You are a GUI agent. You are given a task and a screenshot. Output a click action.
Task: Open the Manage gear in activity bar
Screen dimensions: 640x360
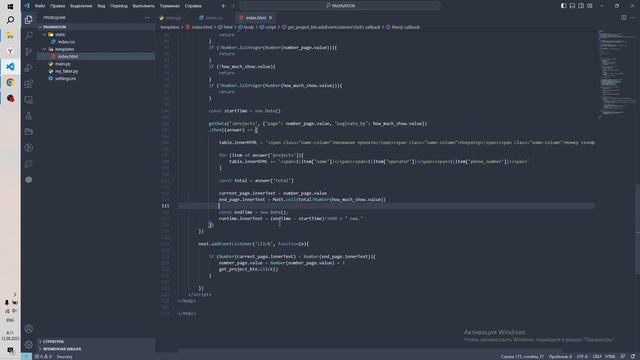click(x=29, y=344)
